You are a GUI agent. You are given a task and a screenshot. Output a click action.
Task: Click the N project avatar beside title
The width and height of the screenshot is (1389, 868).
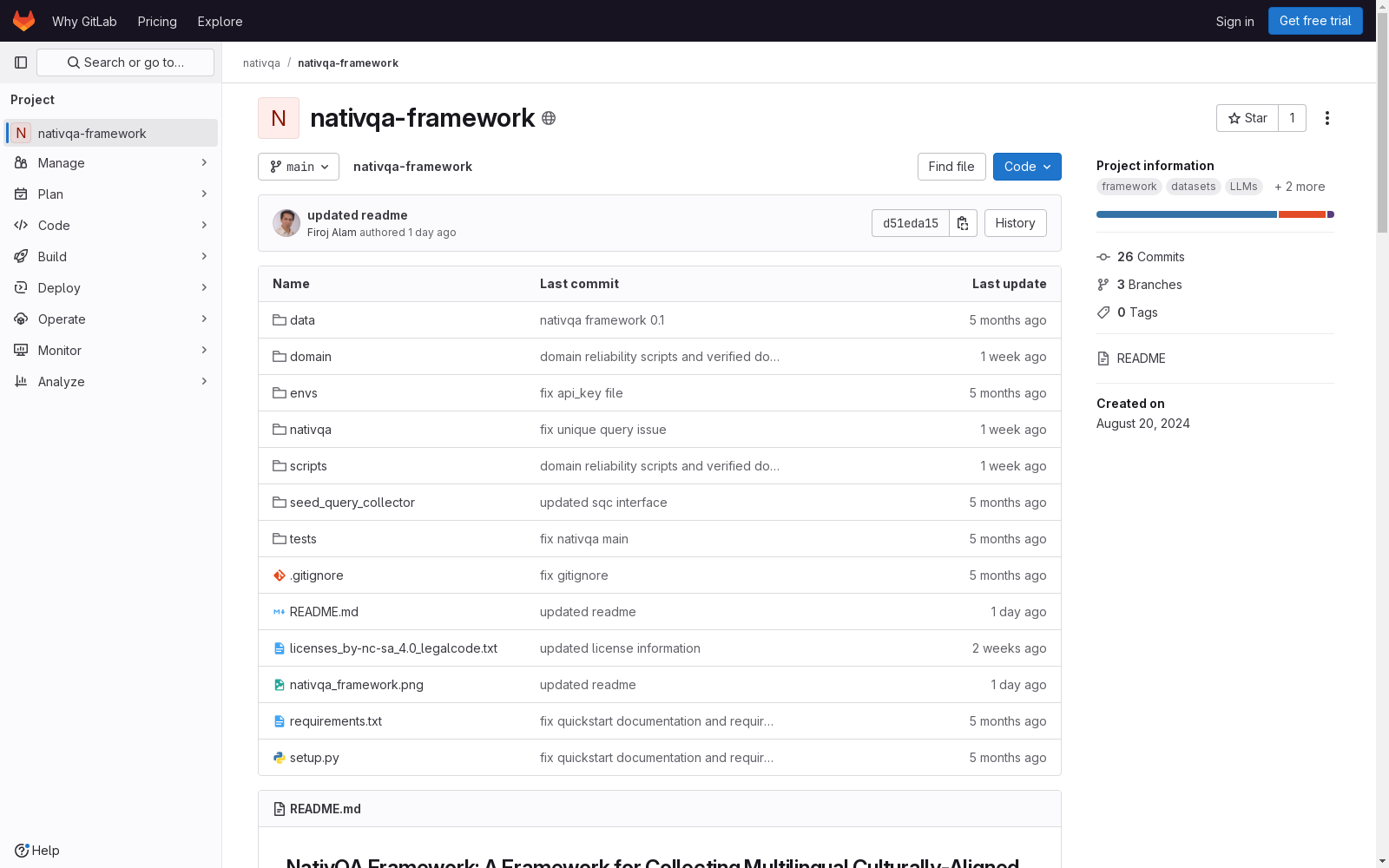tap(279, 118)
